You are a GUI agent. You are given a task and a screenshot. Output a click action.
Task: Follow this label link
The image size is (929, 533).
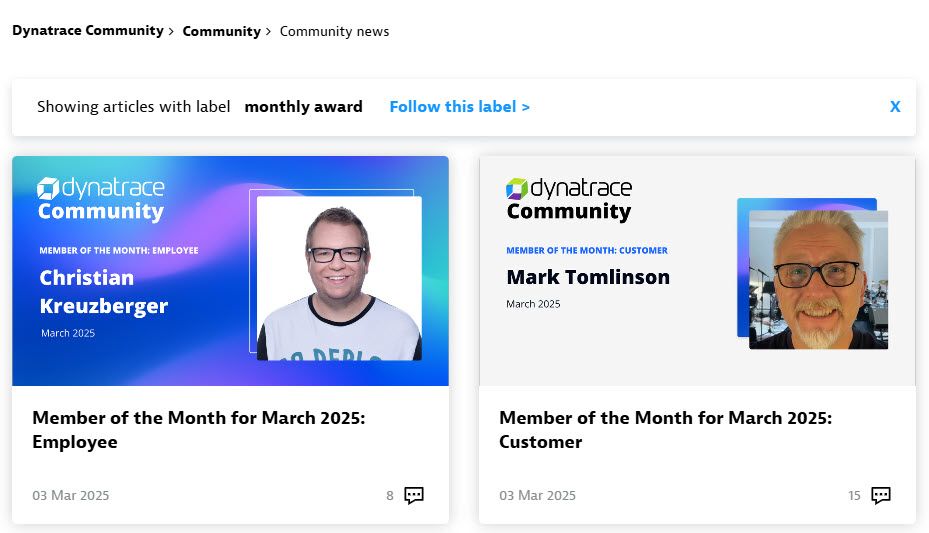coord(459,107)
